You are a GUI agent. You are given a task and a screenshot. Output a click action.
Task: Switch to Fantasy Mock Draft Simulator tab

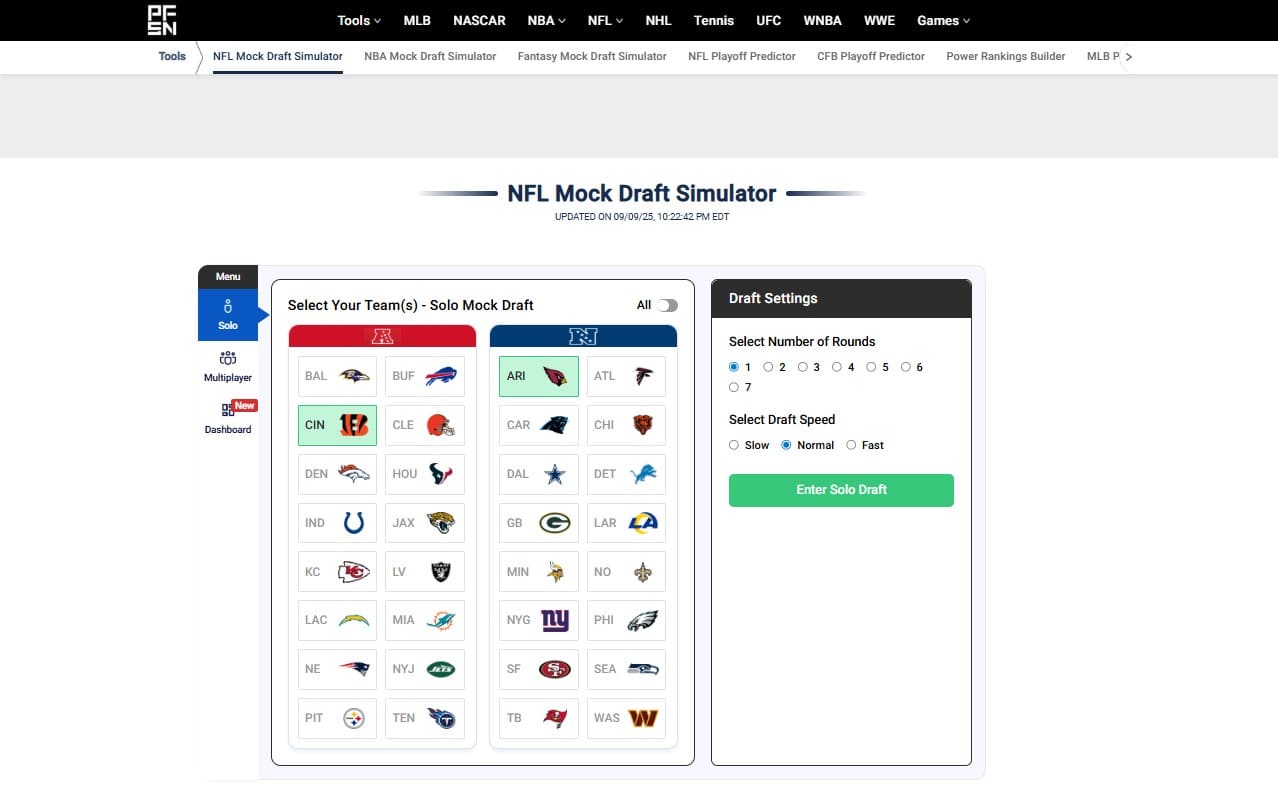click(x=592, y=56)
